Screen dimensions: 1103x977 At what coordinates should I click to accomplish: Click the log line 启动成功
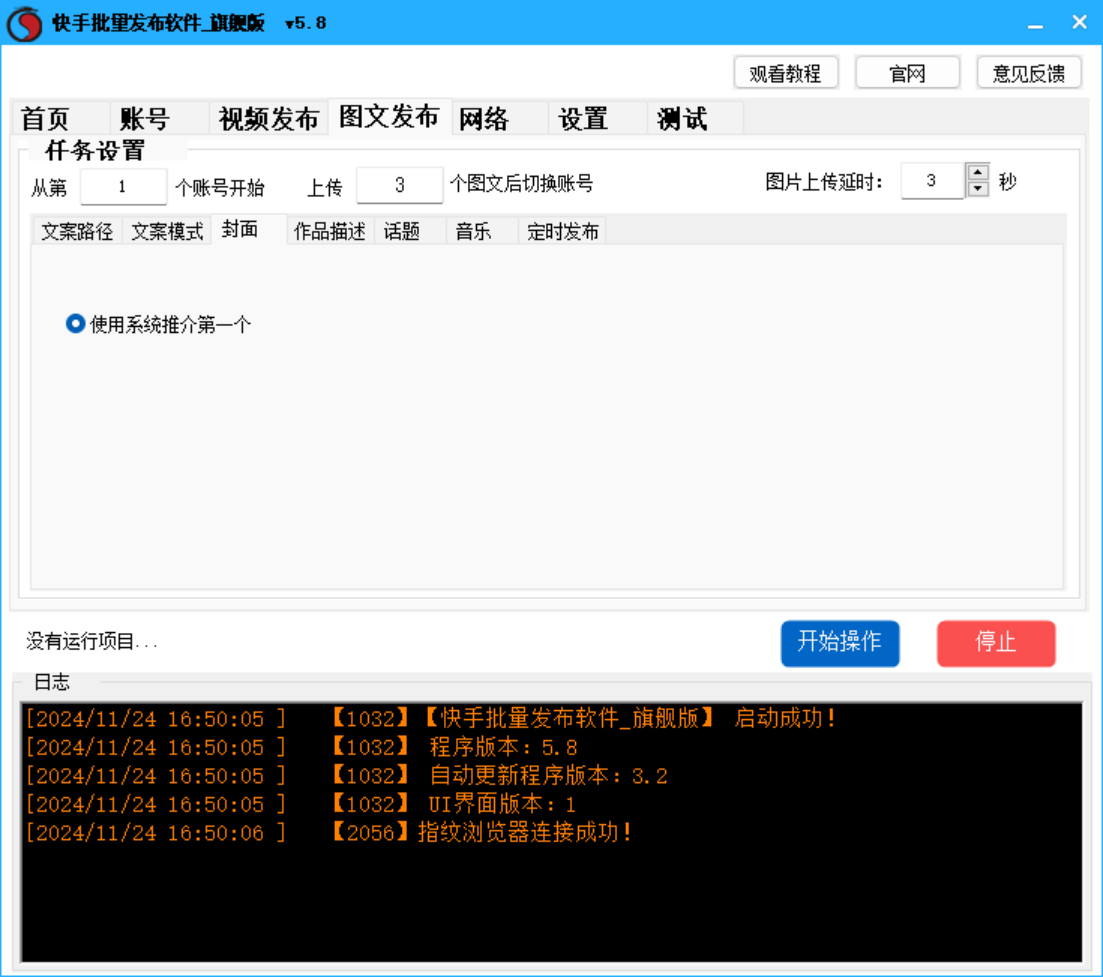431,718
